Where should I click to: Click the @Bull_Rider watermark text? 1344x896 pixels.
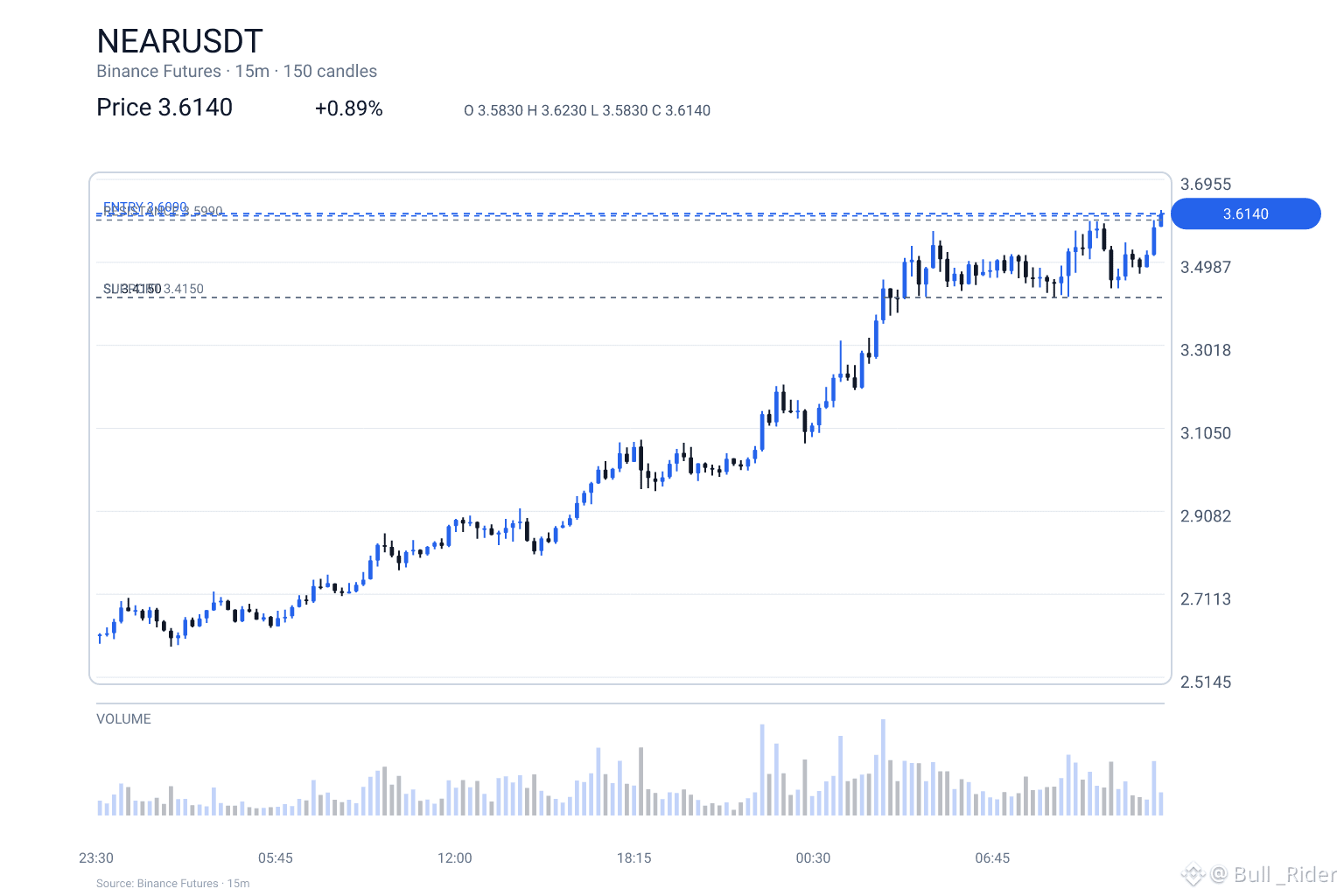(1274, 874)
